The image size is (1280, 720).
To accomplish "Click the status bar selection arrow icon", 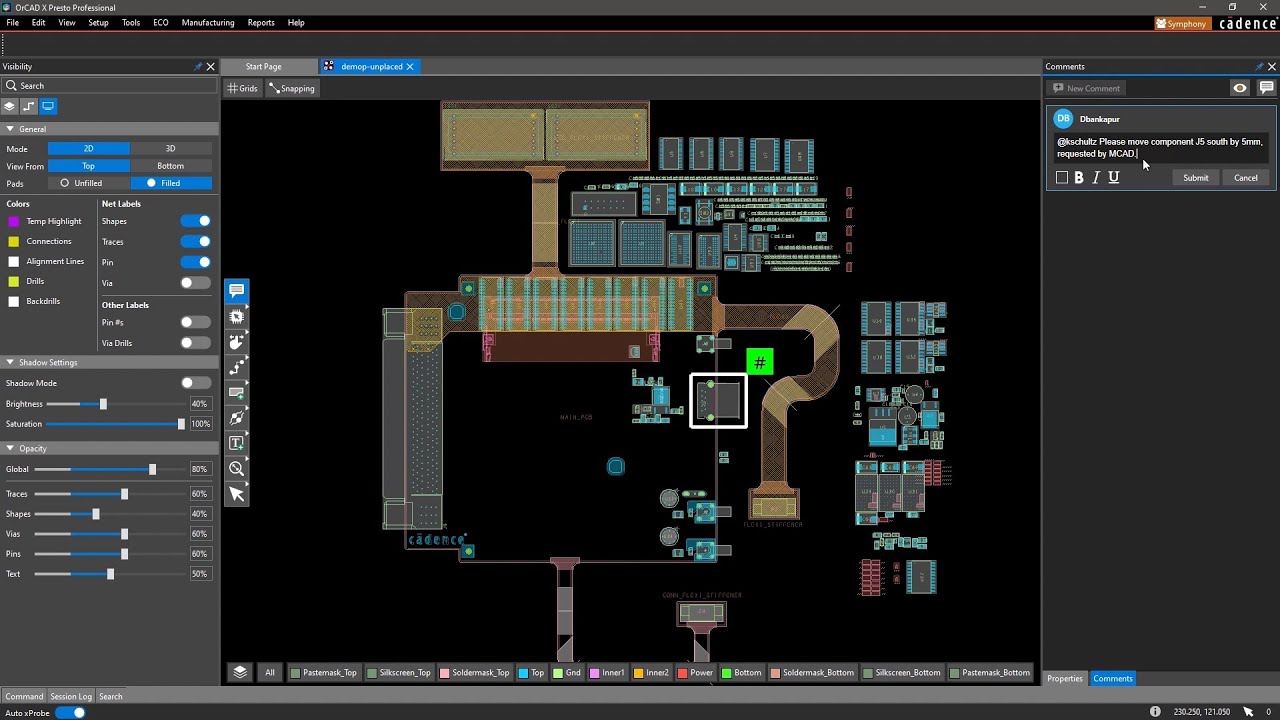I will [x=1248, y=712].
